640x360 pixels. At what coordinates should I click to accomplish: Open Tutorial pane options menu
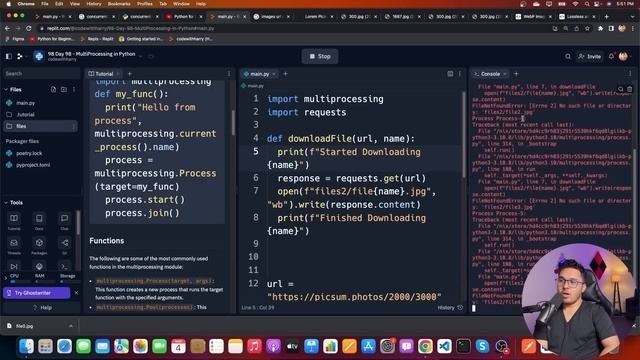coord(229,74)
